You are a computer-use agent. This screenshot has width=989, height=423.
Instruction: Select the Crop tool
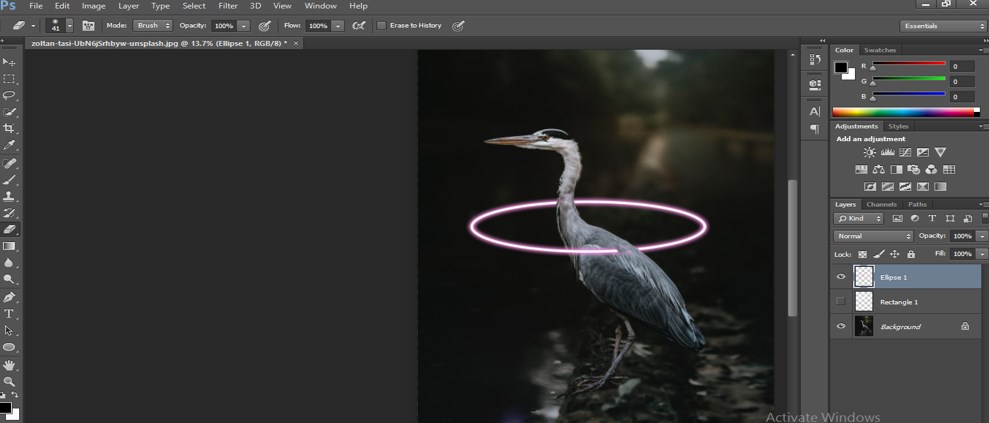pyautogui.click(x=9, y=129)
